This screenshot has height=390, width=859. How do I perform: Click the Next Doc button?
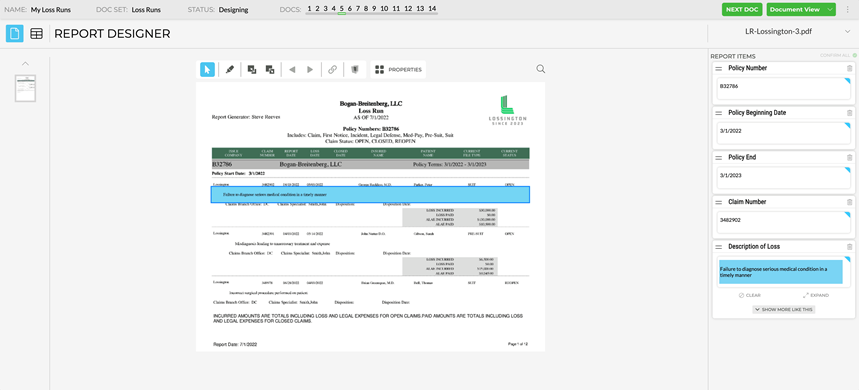742,9
